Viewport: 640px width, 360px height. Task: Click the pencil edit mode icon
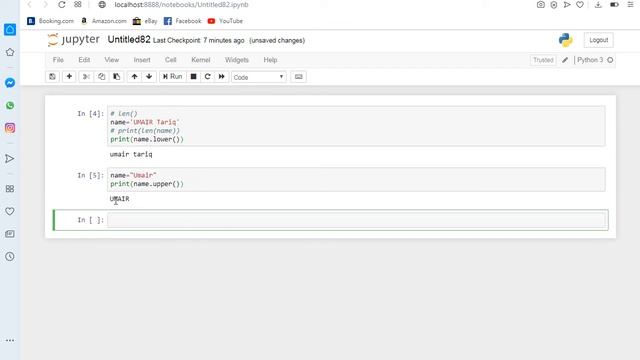coord(565,60)
